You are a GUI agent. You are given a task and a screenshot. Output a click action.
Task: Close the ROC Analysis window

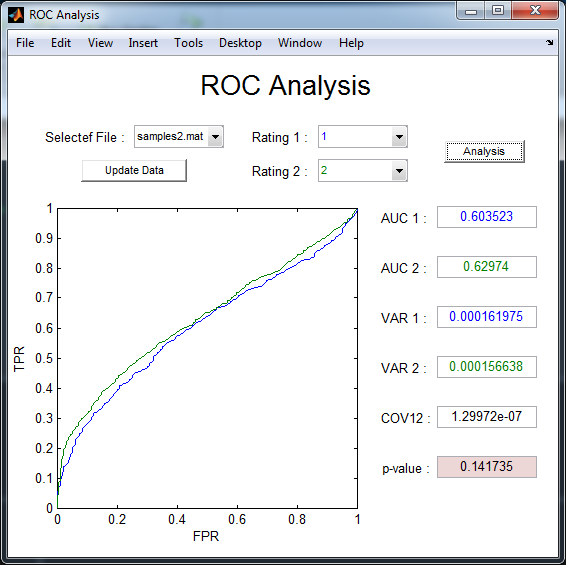coord(535,10)
